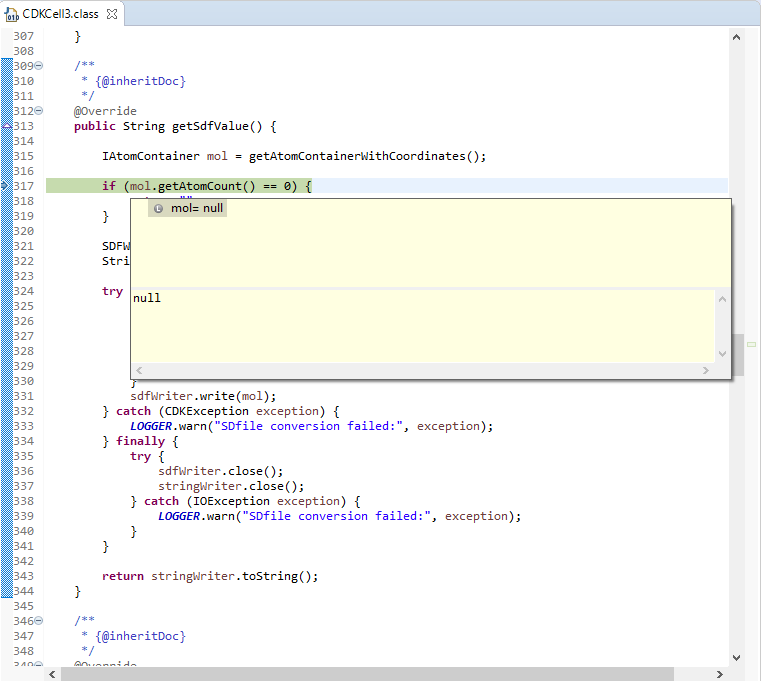Click the editor horizontal scroll left arrow
The height and width of the screenshot is (681, 763).
point(52,674)
